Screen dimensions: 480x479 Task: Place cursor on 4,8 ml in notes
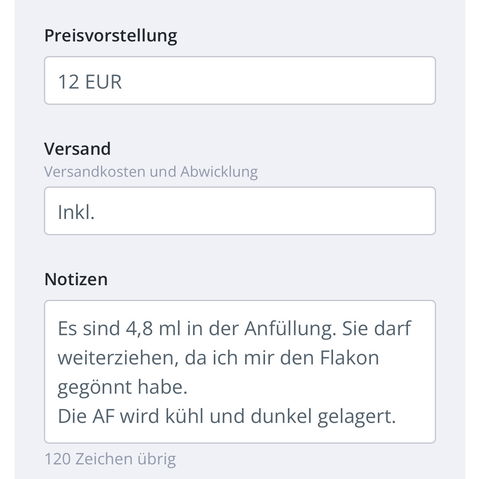pos(153,328)
